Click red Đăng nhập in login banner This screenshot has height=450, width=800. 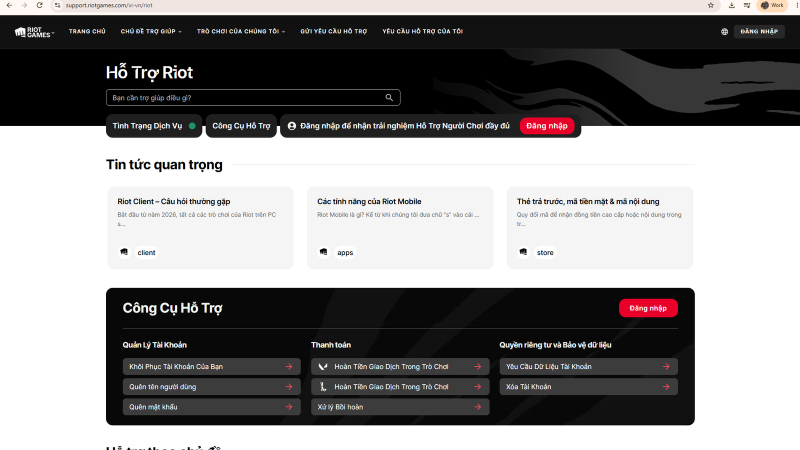click(x=547, y=126)
